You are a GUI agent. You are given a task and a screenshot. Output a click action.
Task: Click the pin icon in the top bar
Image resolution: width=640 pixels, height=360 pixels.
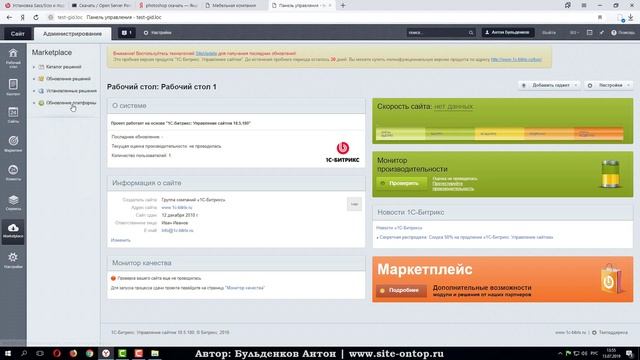tap(602, 33)
